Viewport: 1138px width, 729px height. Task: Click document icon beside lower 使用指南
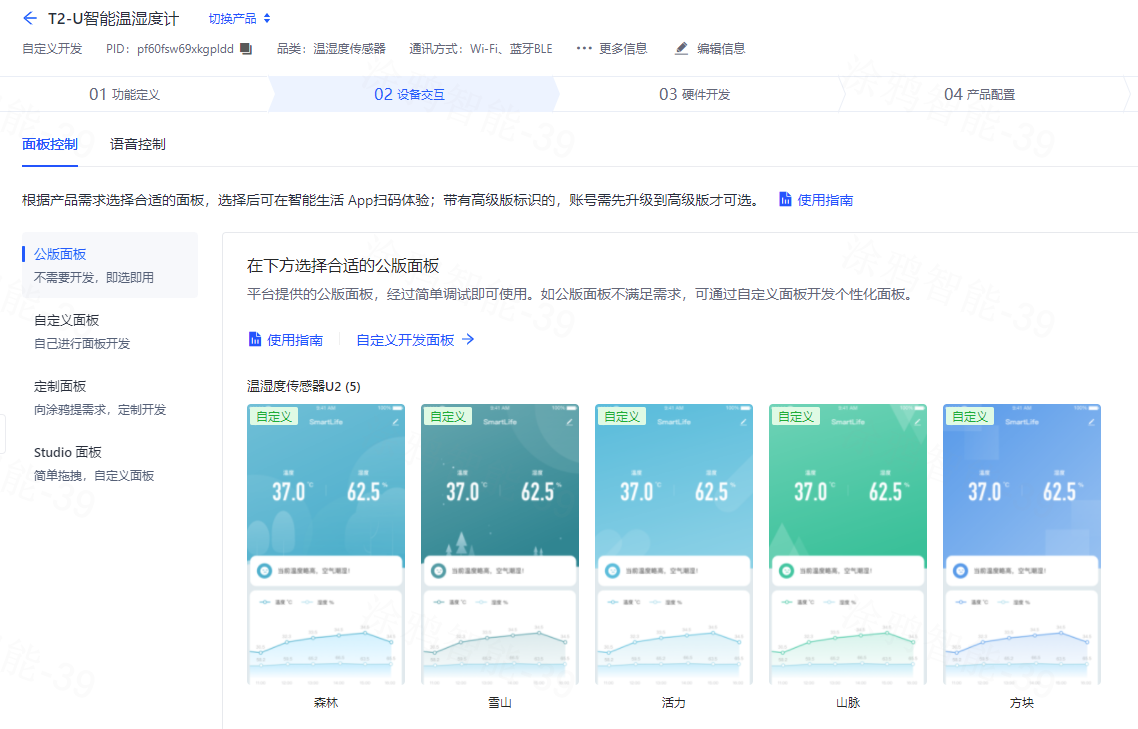point(255,339)
